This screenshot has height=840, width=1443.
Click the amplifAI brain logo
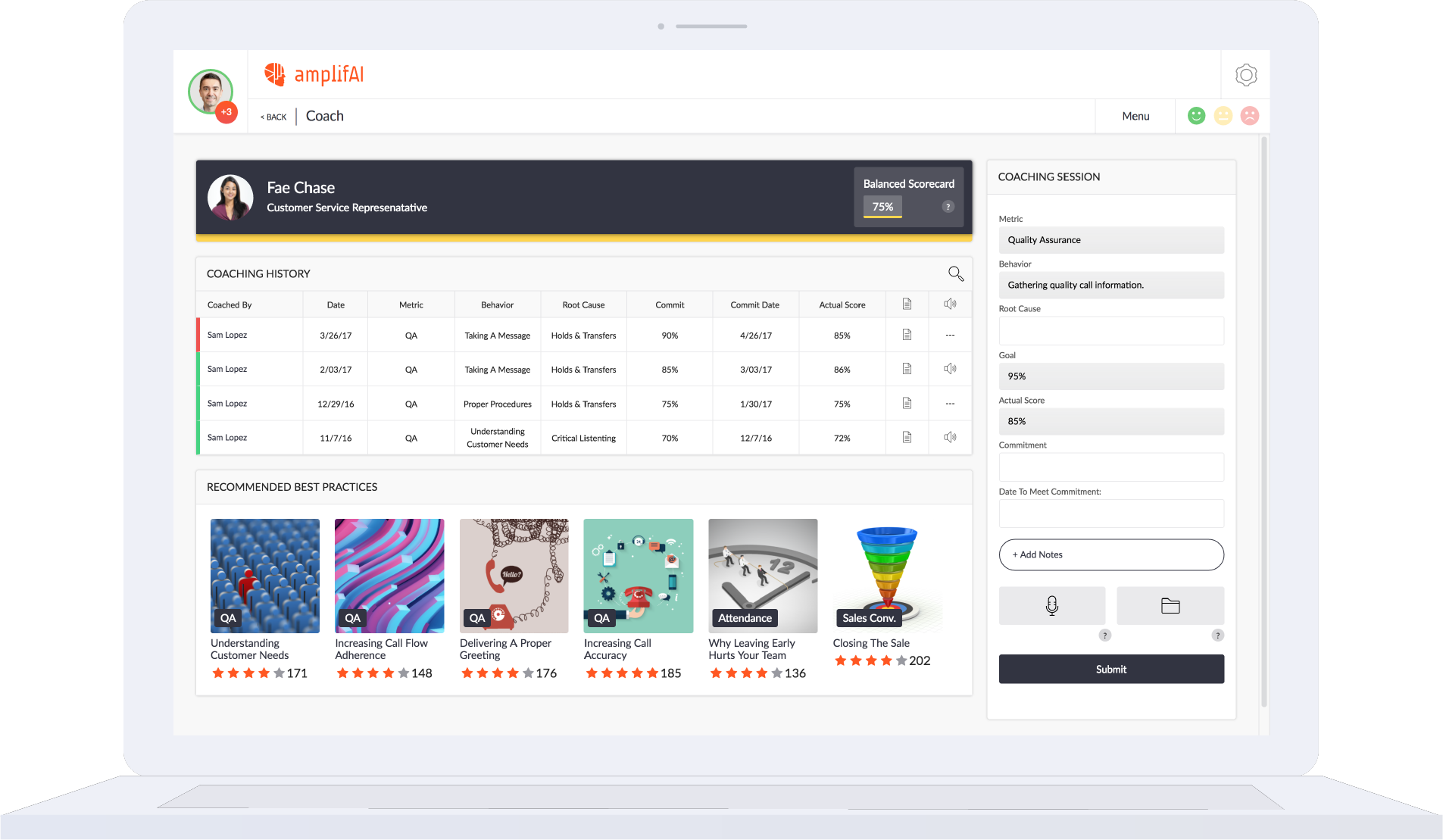274,74
